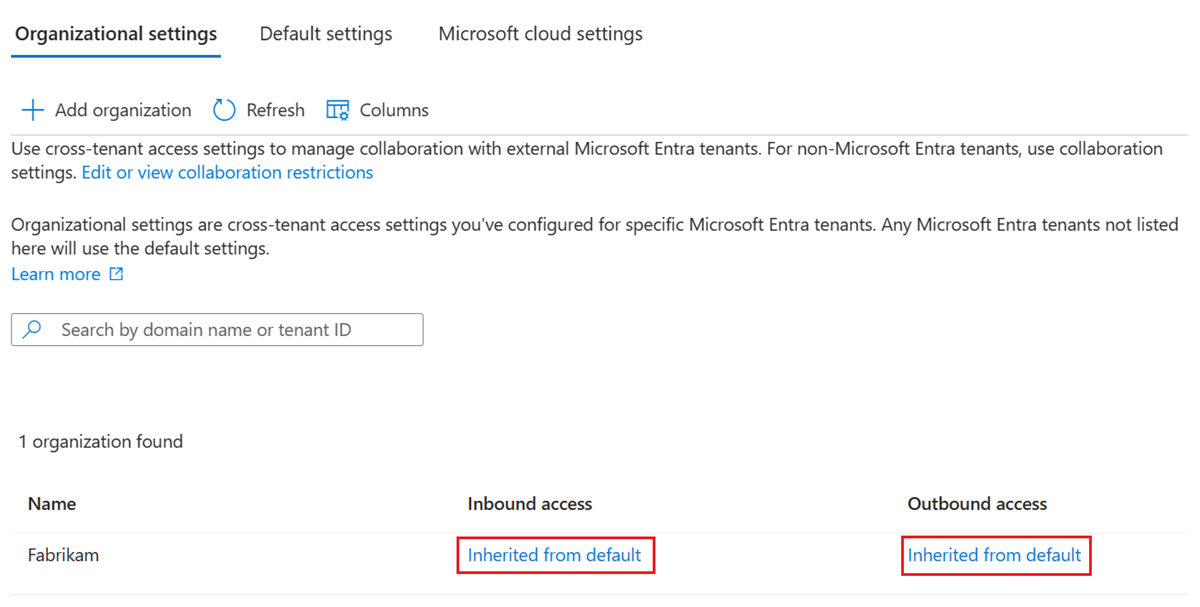Open the Microsoft cloud settings tab

pyautogui.click(x=540, y=34)
